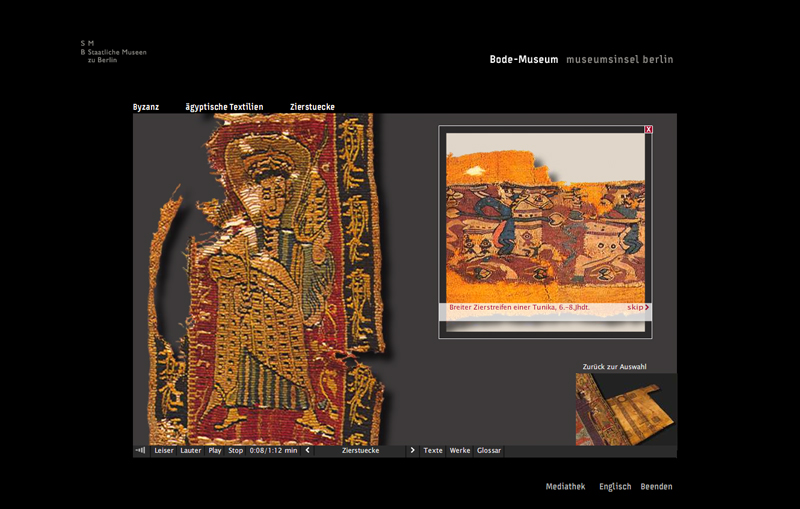Go to next section with right chevron
Screen dimensions: 800x509
(x=412, y=450)
